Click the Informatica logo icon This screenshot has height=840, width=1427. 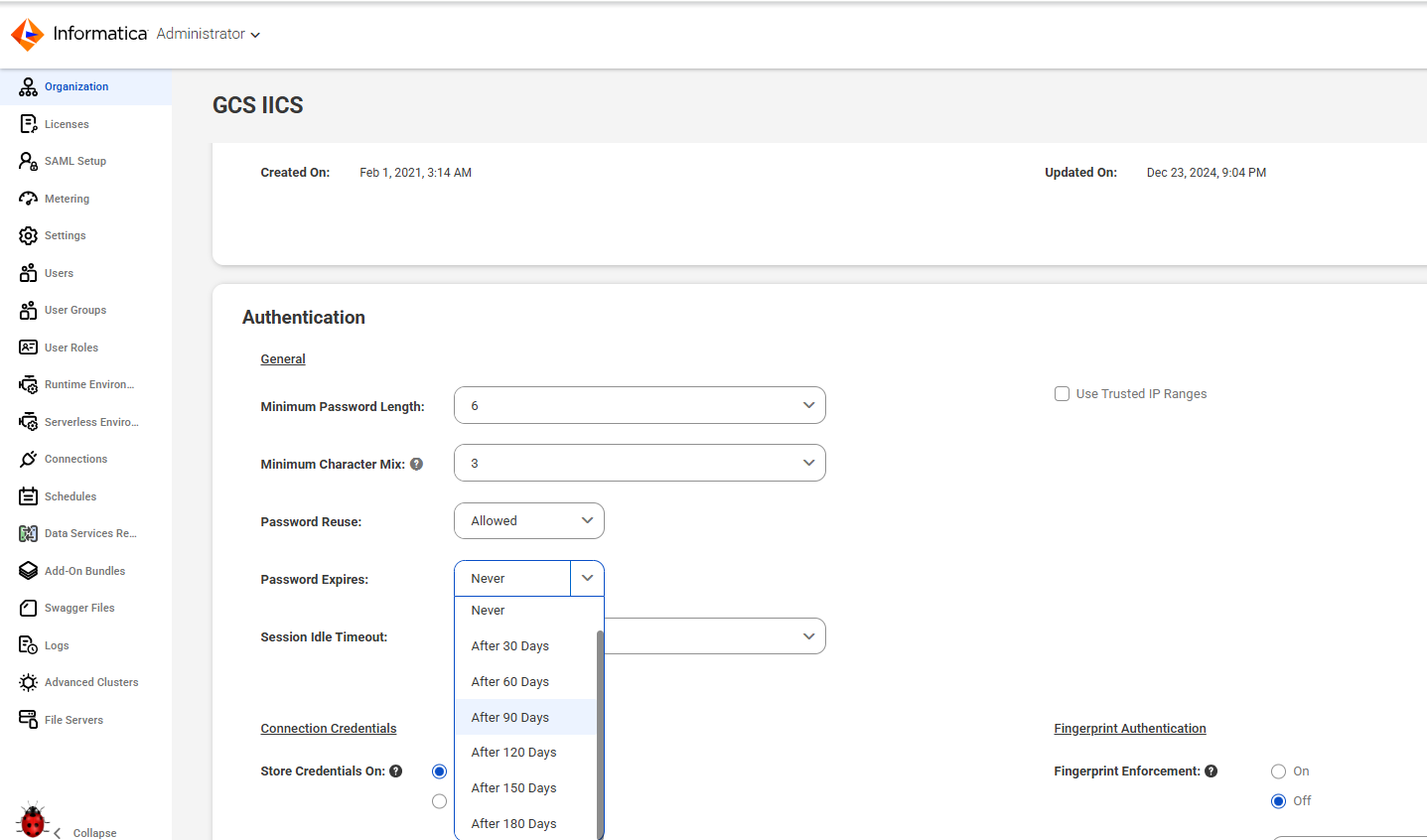click(x=27, y=34)
